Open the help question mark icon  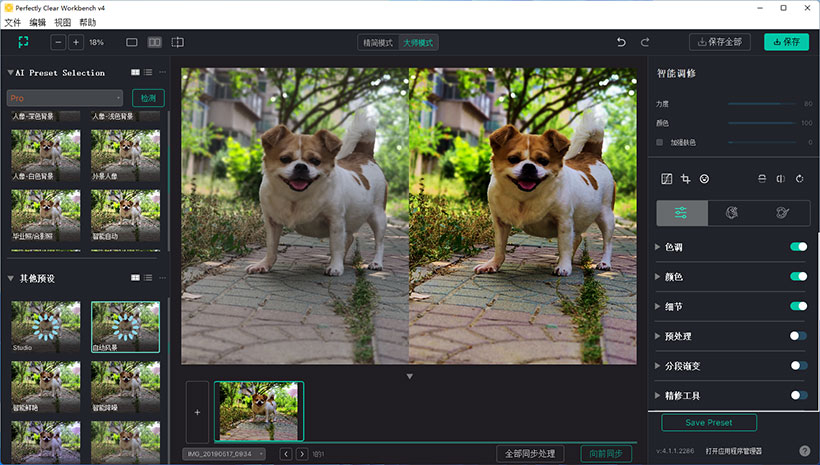[804, 451]
